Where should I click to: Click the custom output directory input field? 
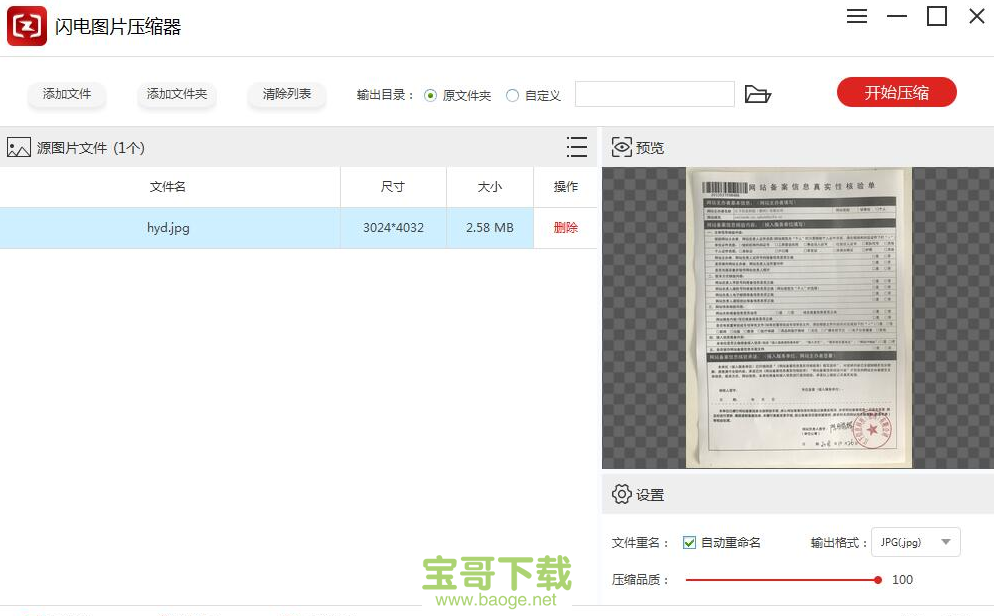click(654, 93)
